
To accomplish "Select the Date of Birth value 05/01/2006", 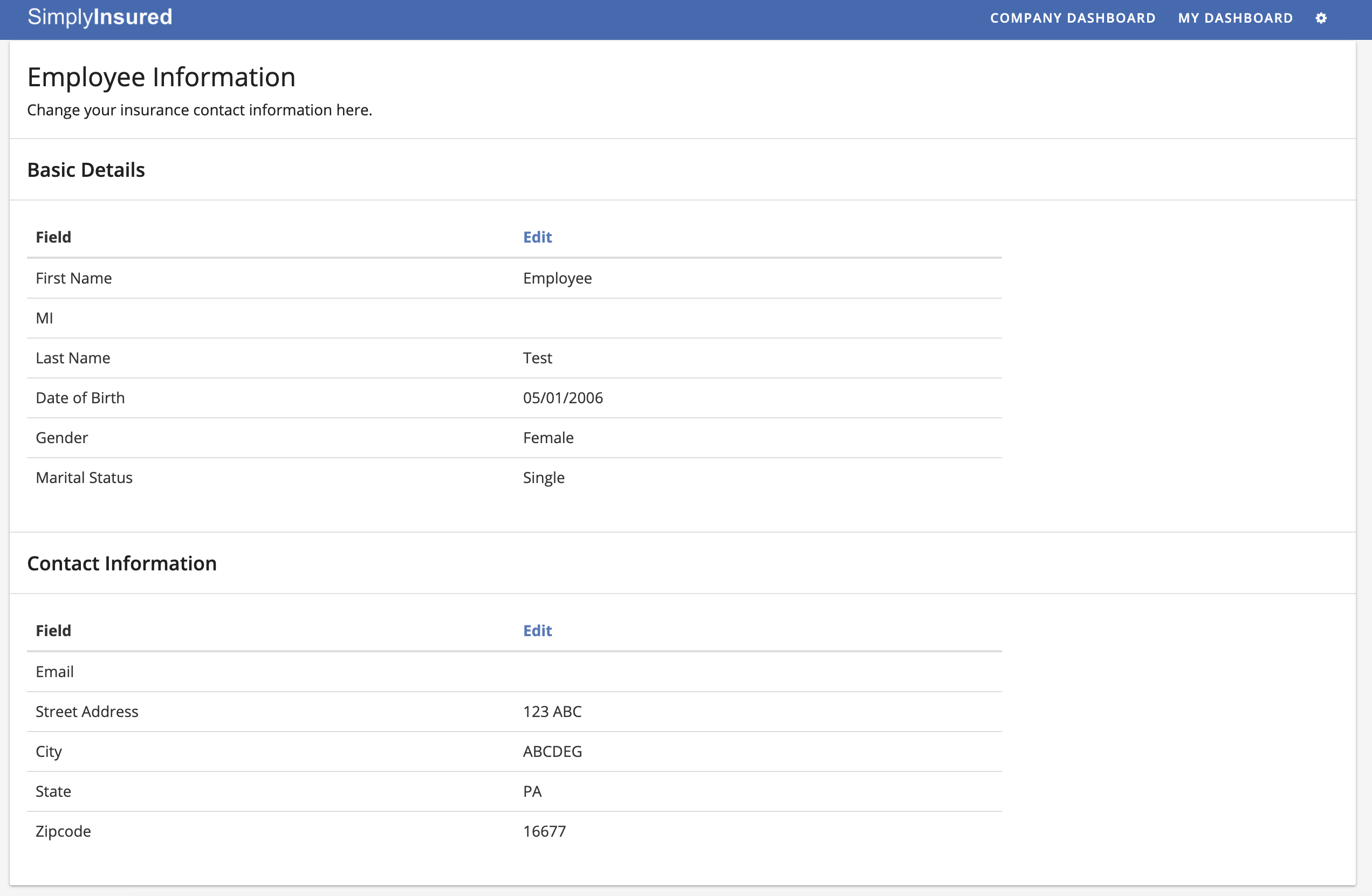I will [562, 397].
